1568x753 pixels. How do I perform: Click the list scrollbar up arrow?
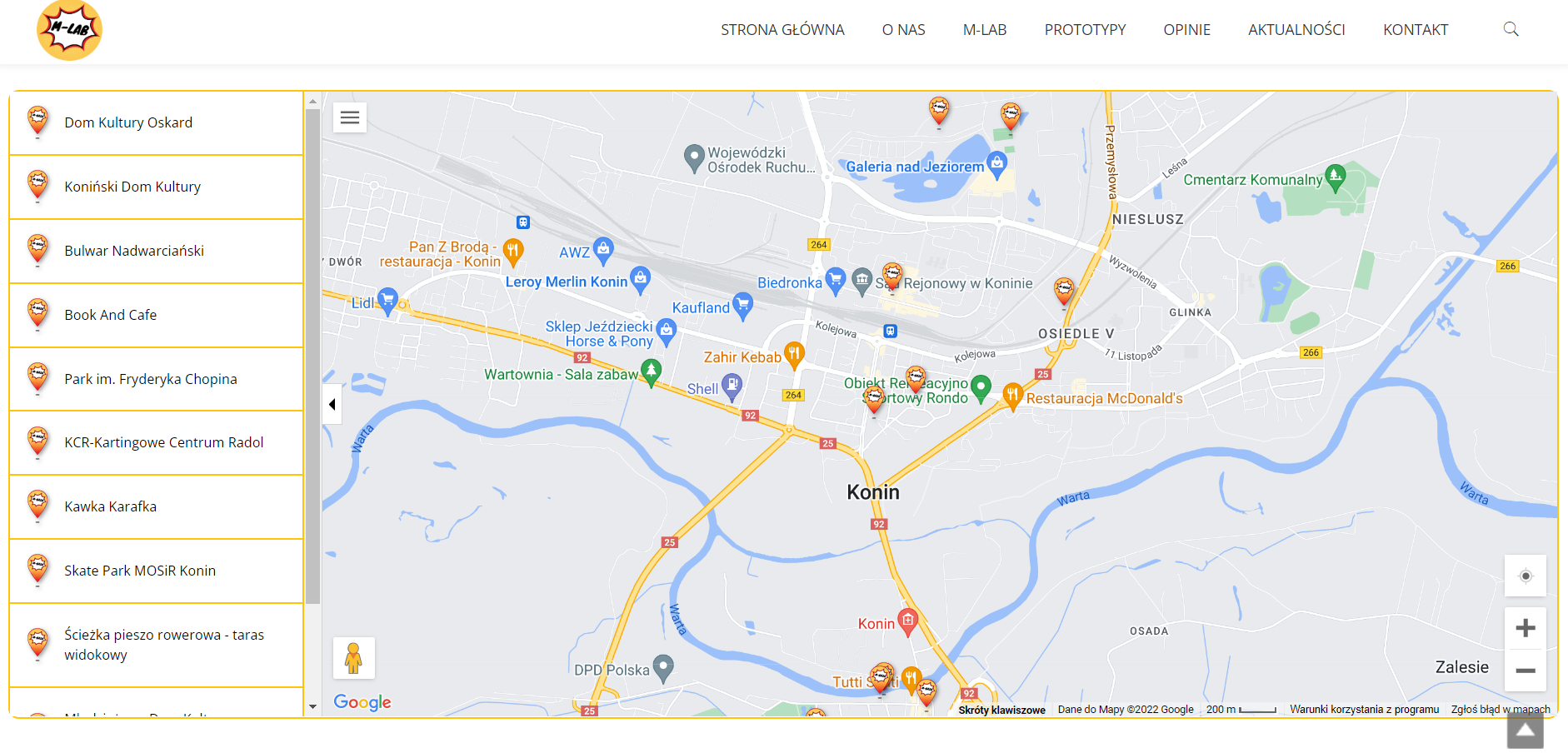click(x=312, y=102)
